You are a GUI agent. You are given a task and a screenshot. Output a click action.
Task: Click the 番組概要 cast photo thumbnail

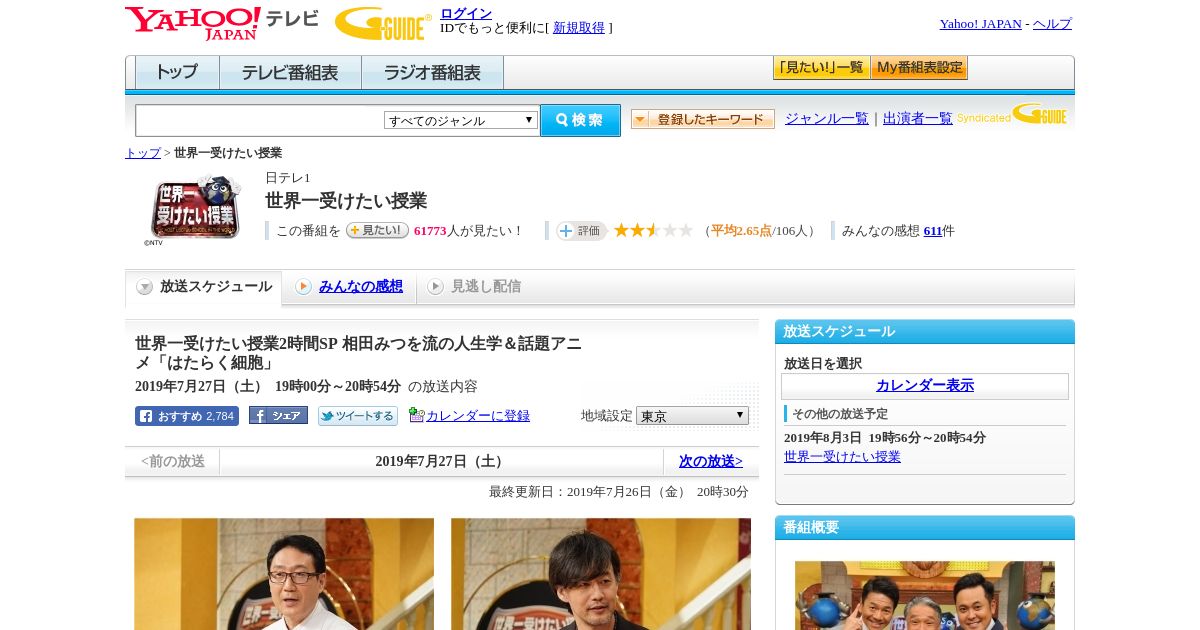(x=925, y=596)
